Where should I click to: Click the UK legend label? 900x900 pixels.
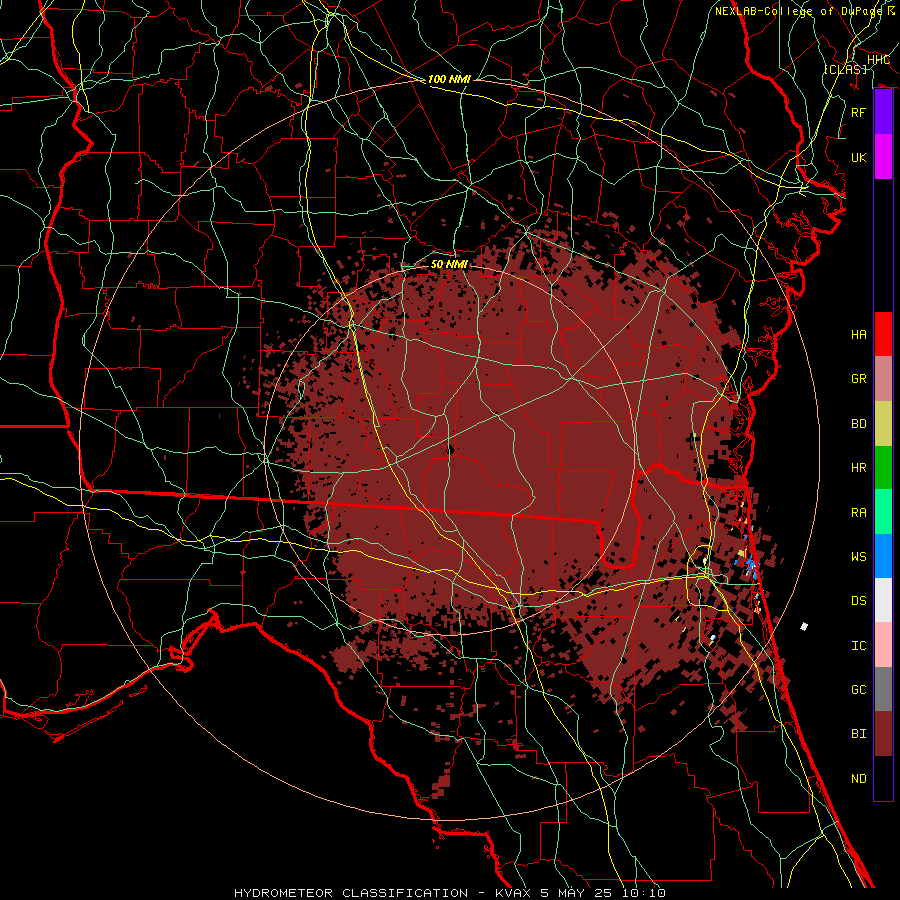pos(859,157)
